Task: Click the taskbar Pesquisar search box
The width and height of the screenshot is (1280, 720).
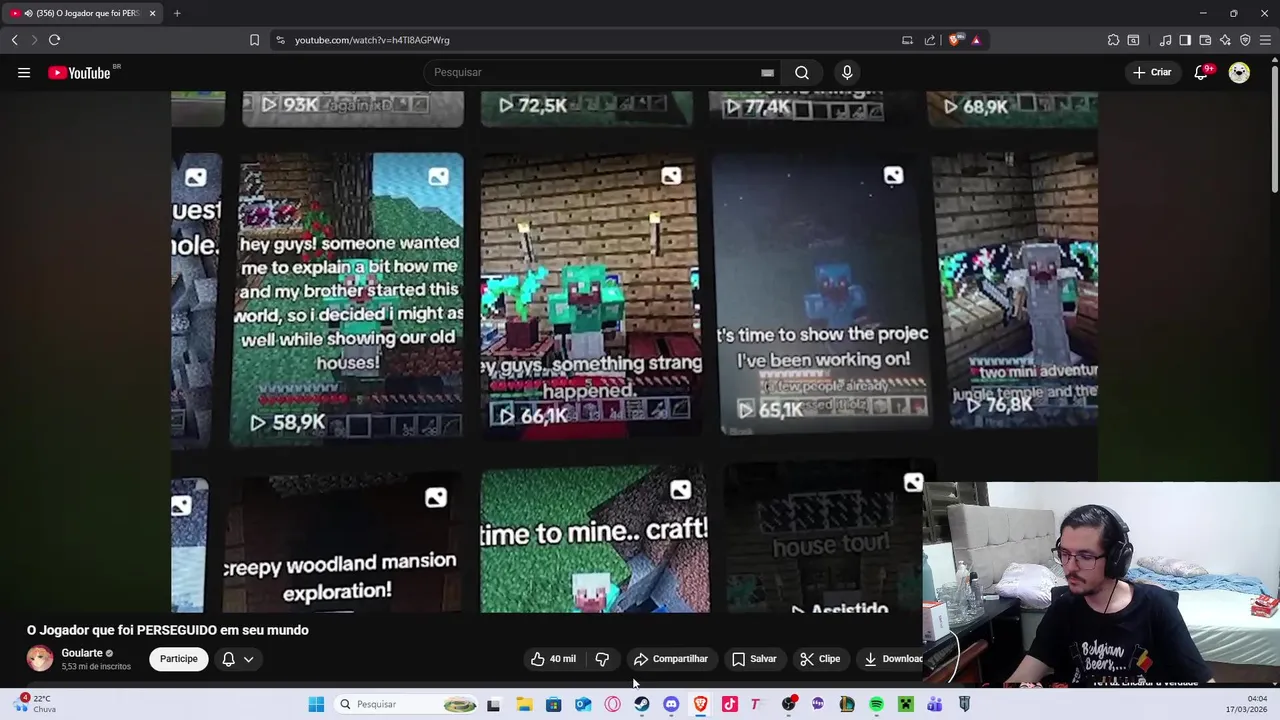Action: [407, 704]
